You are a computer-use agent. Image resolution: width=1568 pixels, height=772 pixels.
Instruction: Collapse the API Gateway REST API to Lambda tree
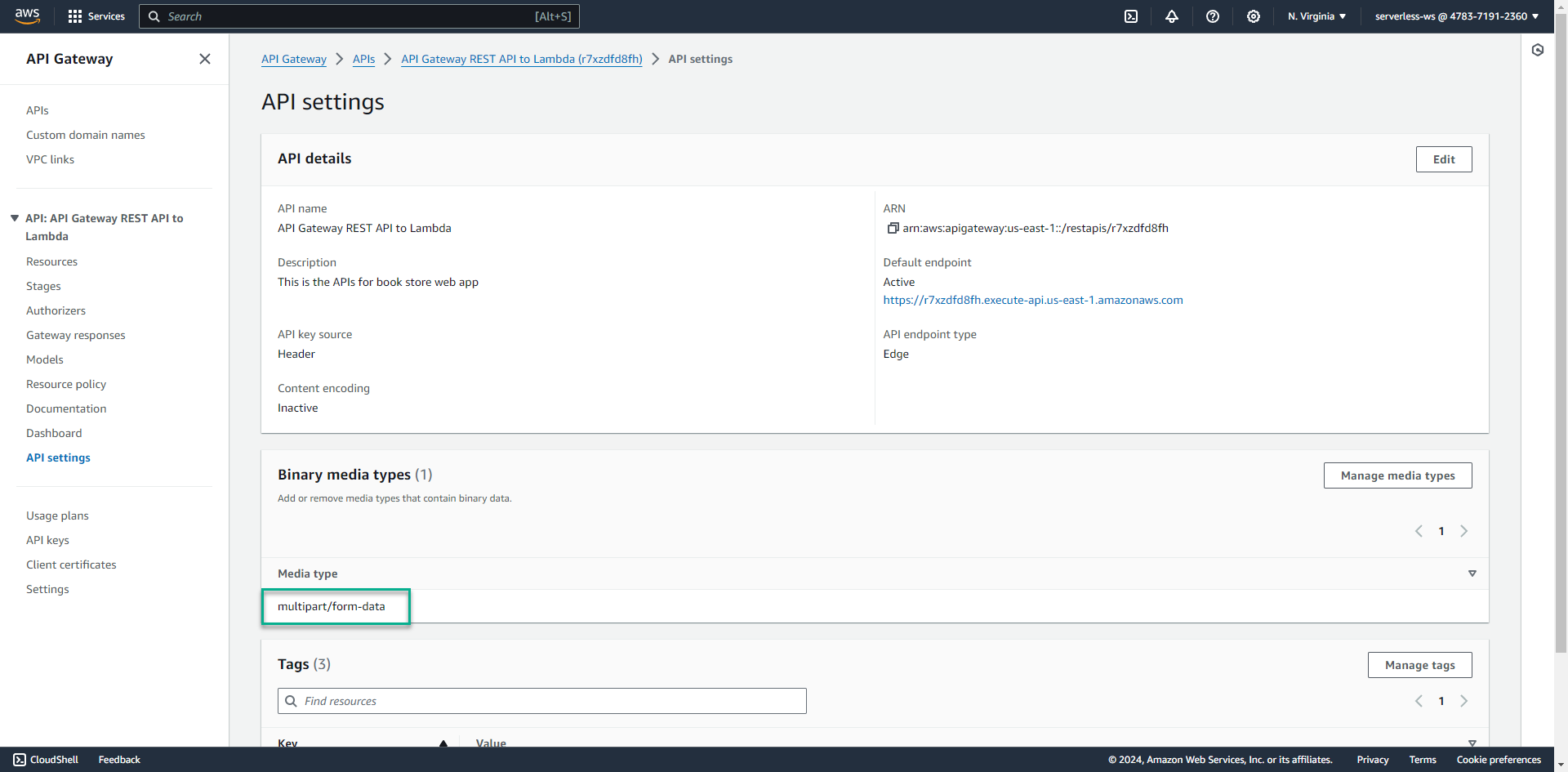15,218
